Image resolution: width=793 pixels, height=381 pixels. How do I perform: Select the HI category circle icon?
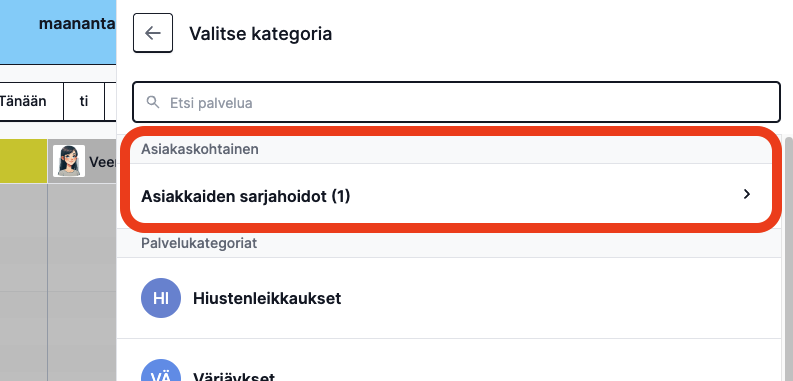pyautogui.click(x=161, y=298)
